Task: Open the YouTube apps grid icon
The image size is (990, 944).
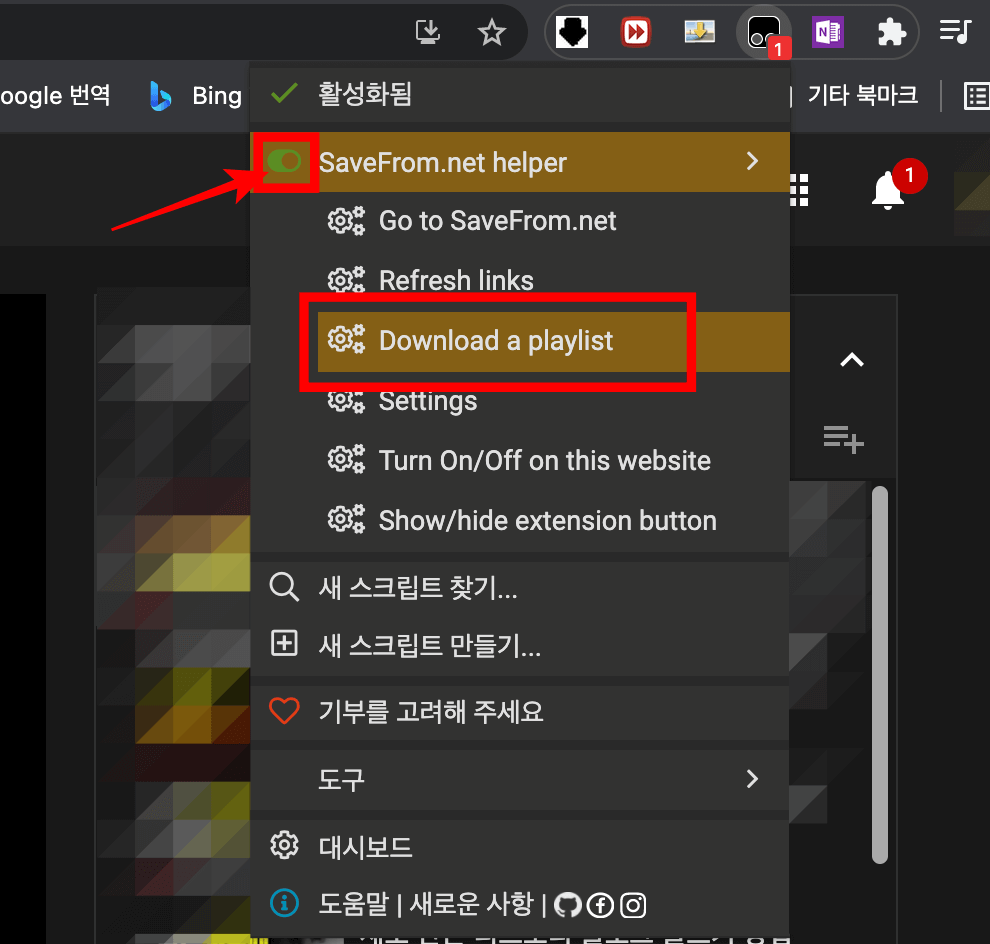Action: 799,190
